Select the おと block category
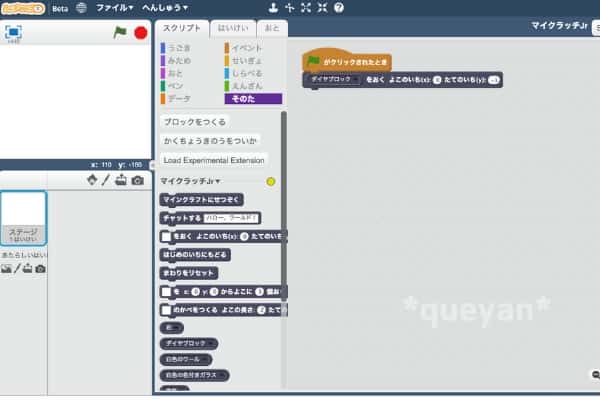Viewport: 600px width, 400px height. click(173, 73)
